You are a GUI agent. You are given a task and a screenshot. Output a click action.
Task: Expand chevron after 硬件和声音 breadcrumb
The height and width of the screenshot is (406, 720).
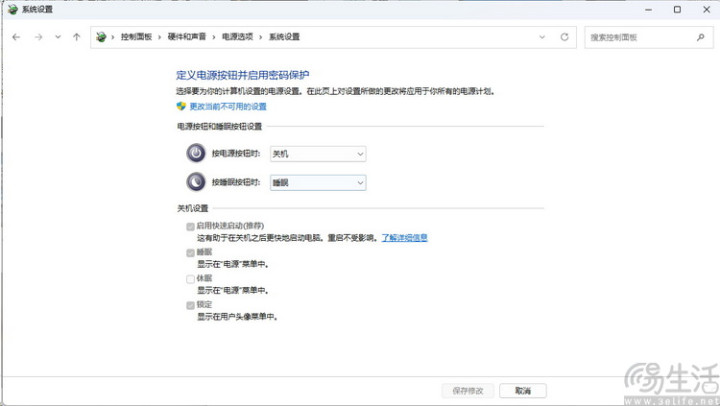[214, 37]
